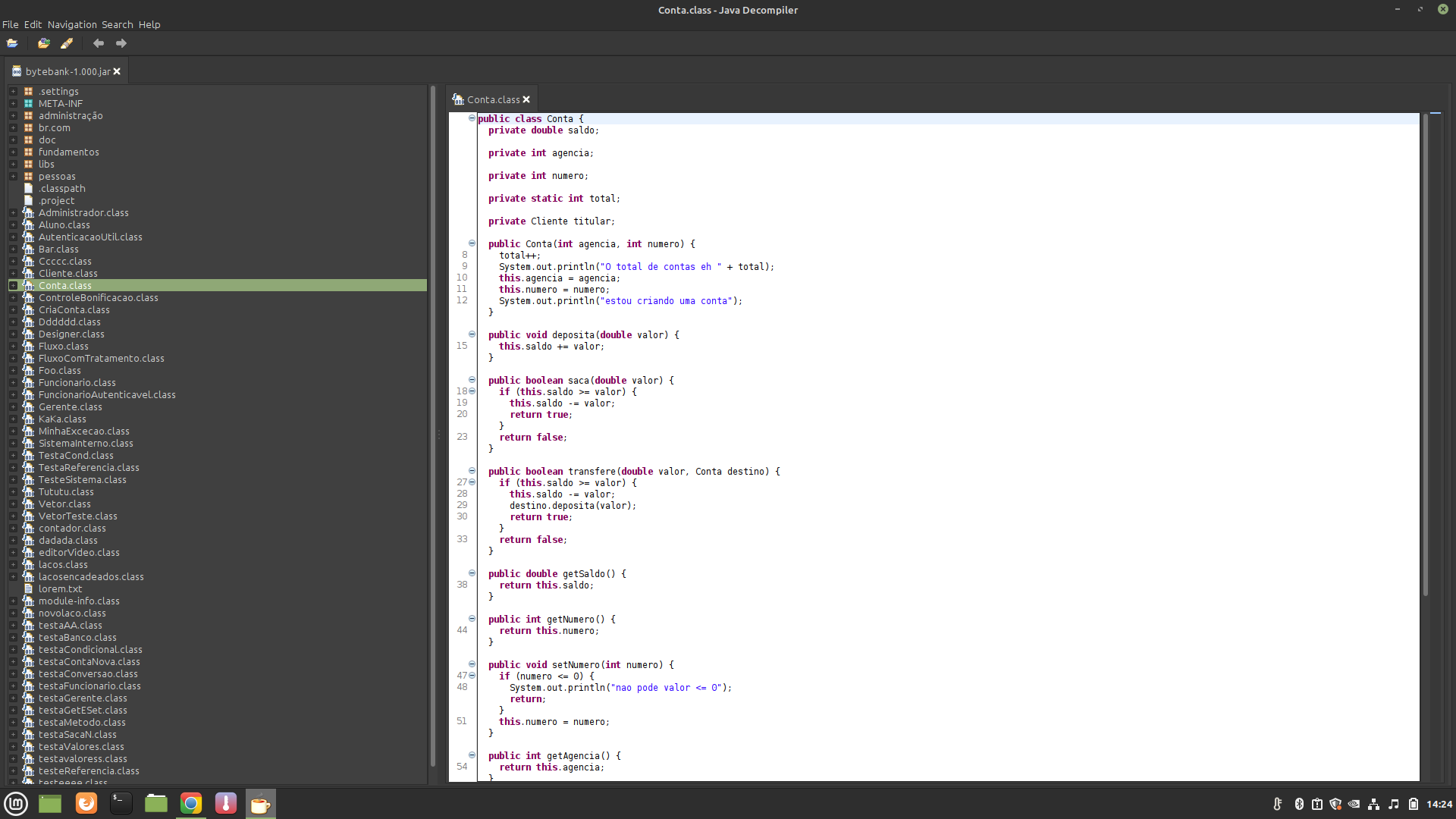Image resolution: width=1456 pixels, height=819 pixels.
Task: Click the Cliente.class file icon
Action: [28, 273]
